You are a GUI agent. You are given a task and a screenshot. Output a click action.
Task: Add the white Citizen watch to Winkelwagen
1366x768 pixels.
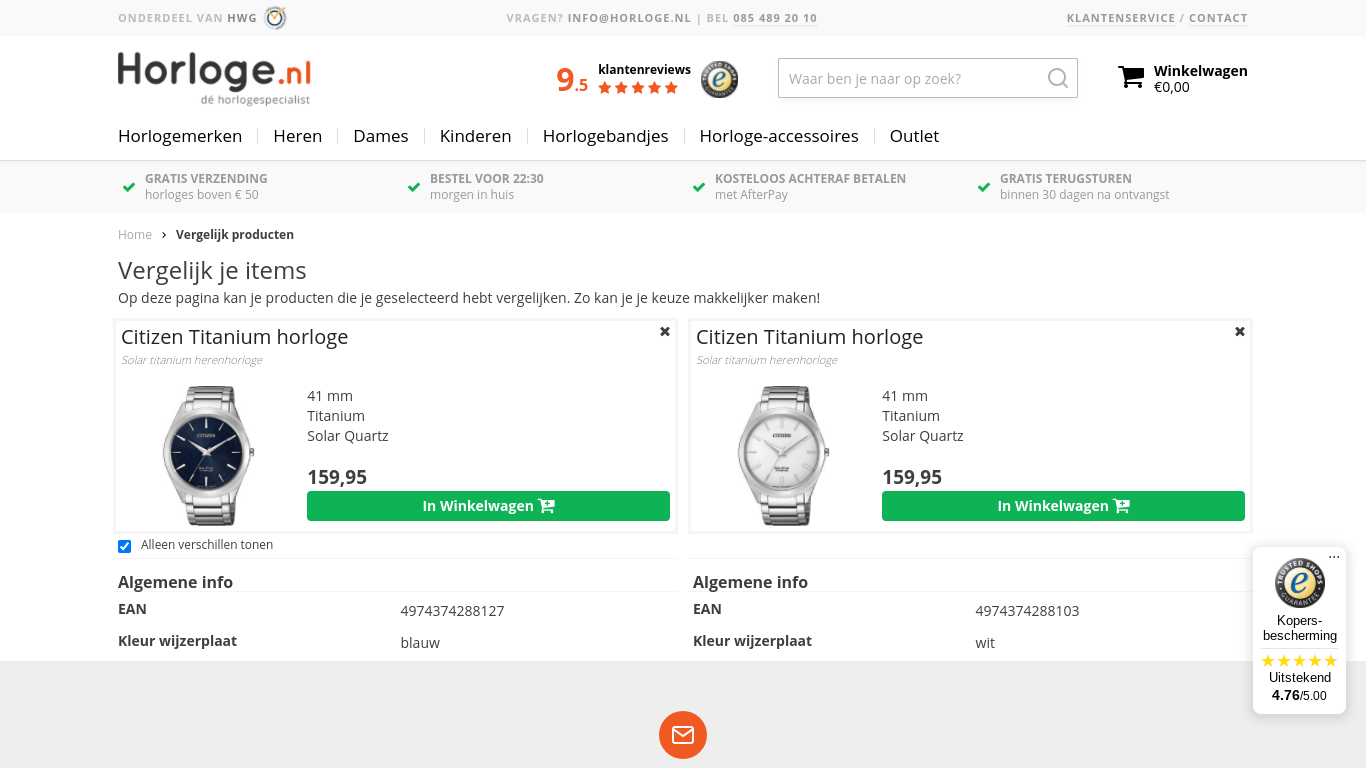click(1063, 506)
